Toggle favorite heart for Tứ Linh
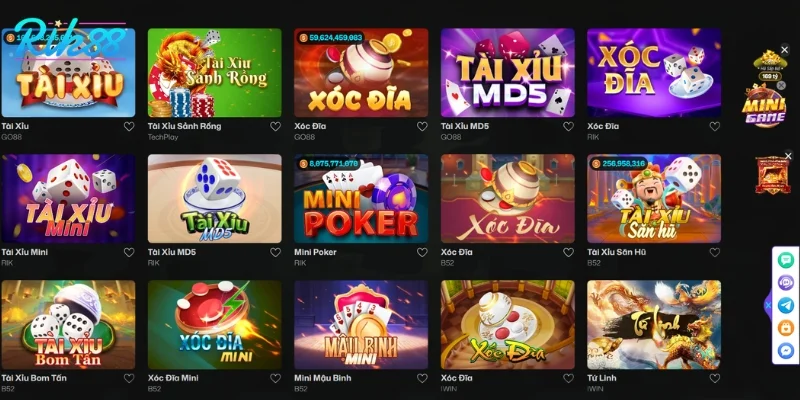 (715, 378)
